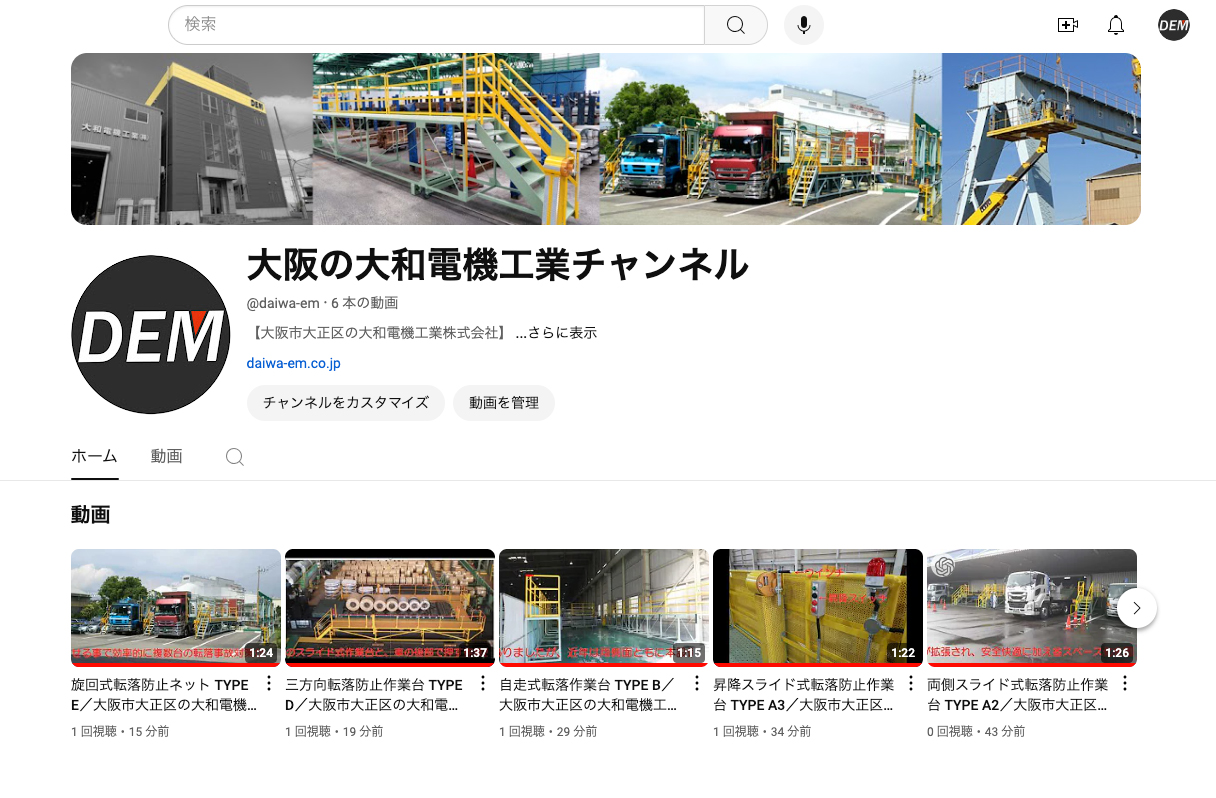
Task: Open 両側スライド式転落防止作業台 TYPE A2 title
Action: (1018, 694)
